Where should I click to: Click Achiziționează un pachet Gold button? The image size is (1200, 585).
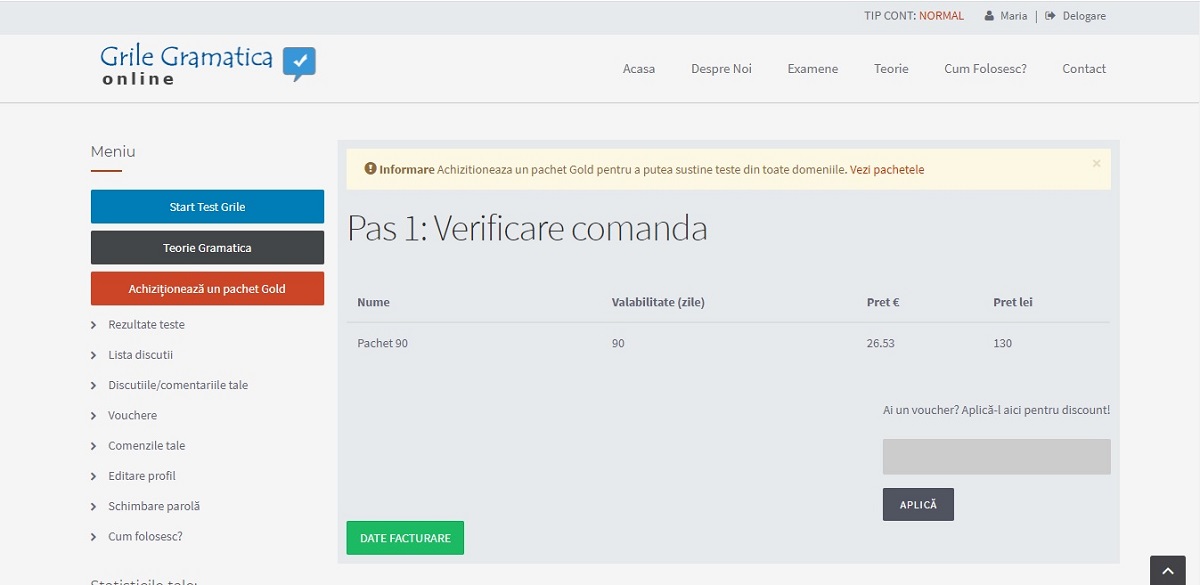207,289
